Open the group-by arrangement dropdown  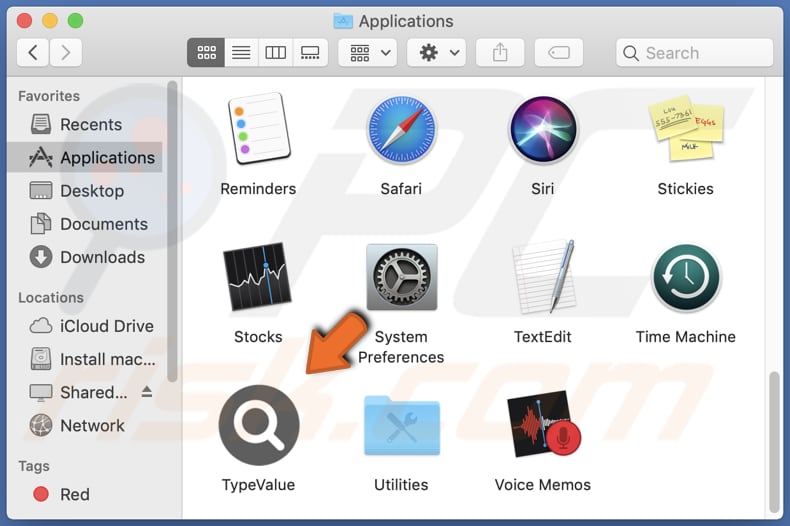(368, 52)
